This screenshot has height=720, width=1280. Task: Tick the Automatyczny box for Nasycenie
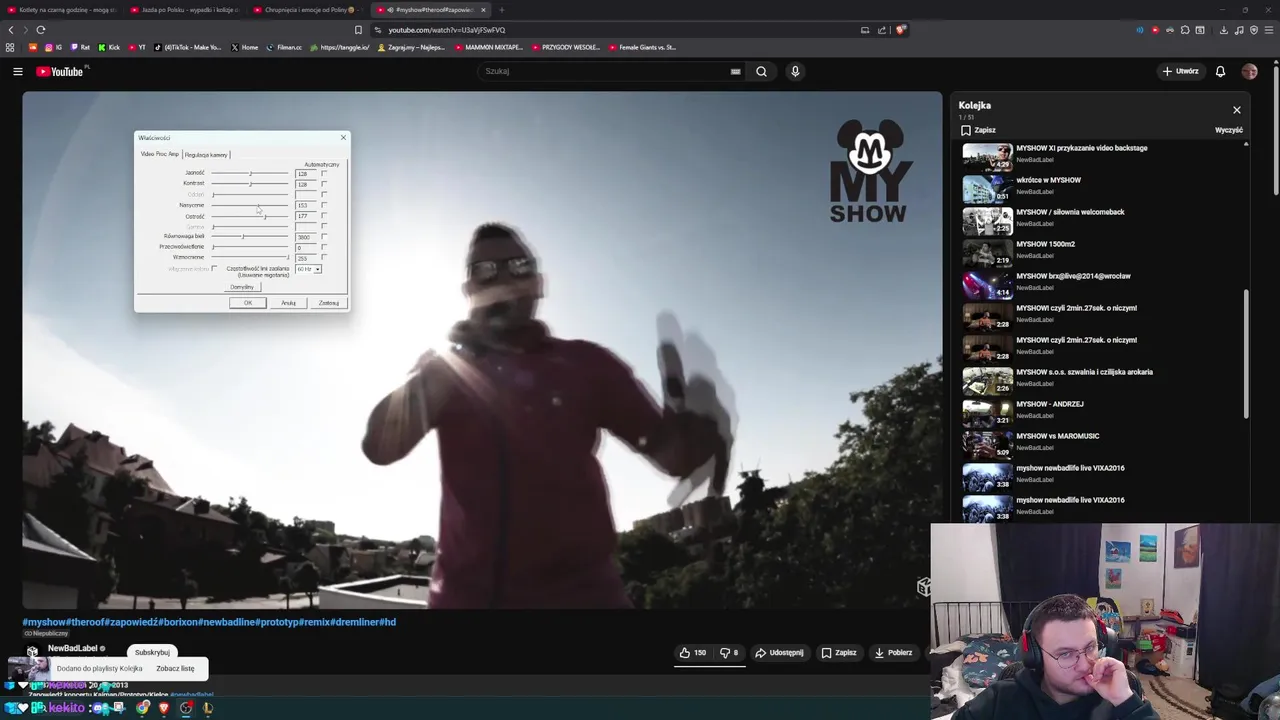324,205
